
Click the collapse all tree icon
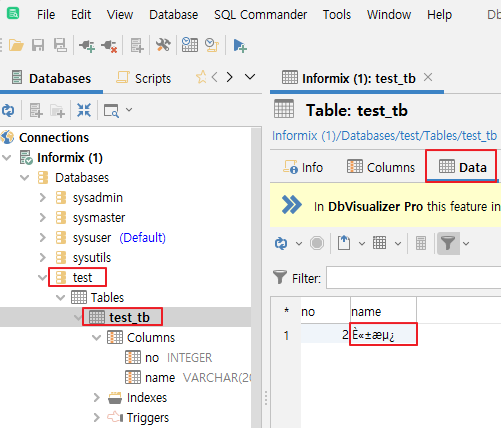click(x=84, y=110)
